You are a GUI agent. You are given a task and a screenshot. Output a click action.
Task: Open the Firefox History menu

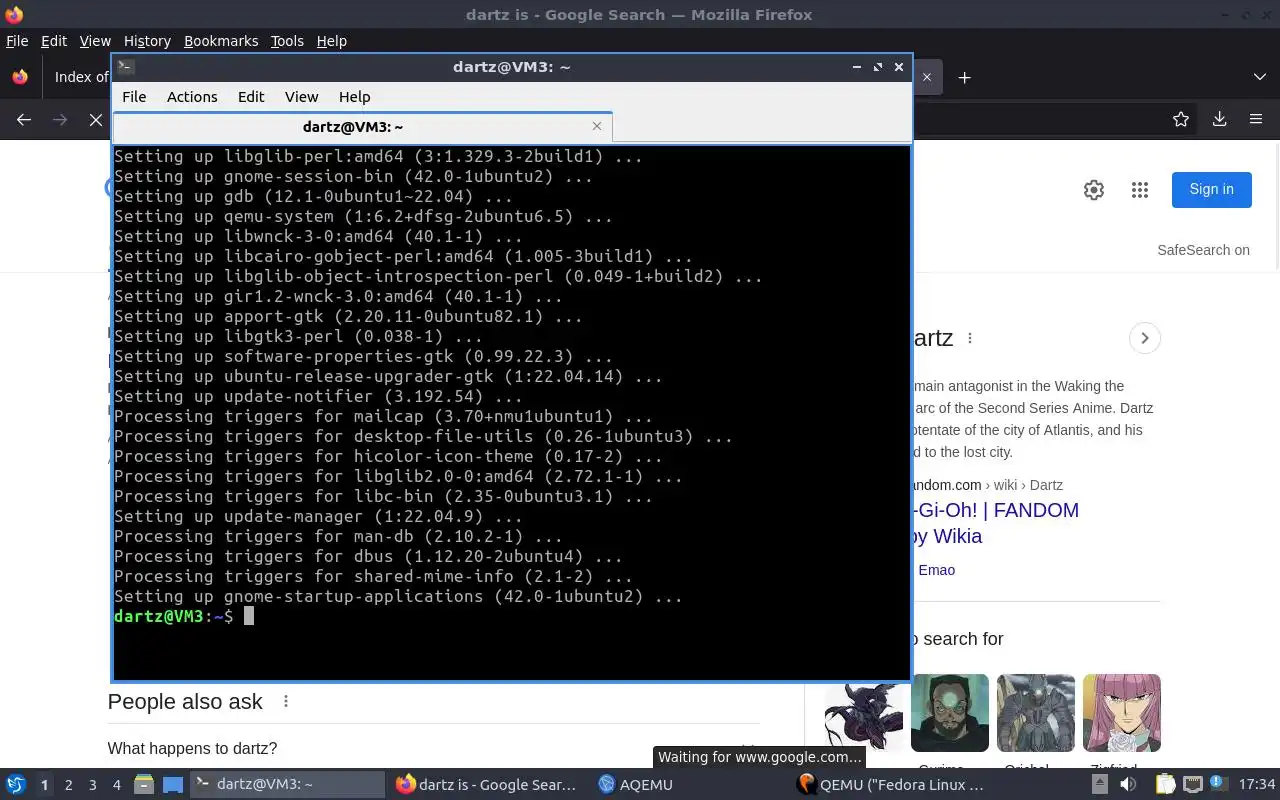(x=147, y=41)
